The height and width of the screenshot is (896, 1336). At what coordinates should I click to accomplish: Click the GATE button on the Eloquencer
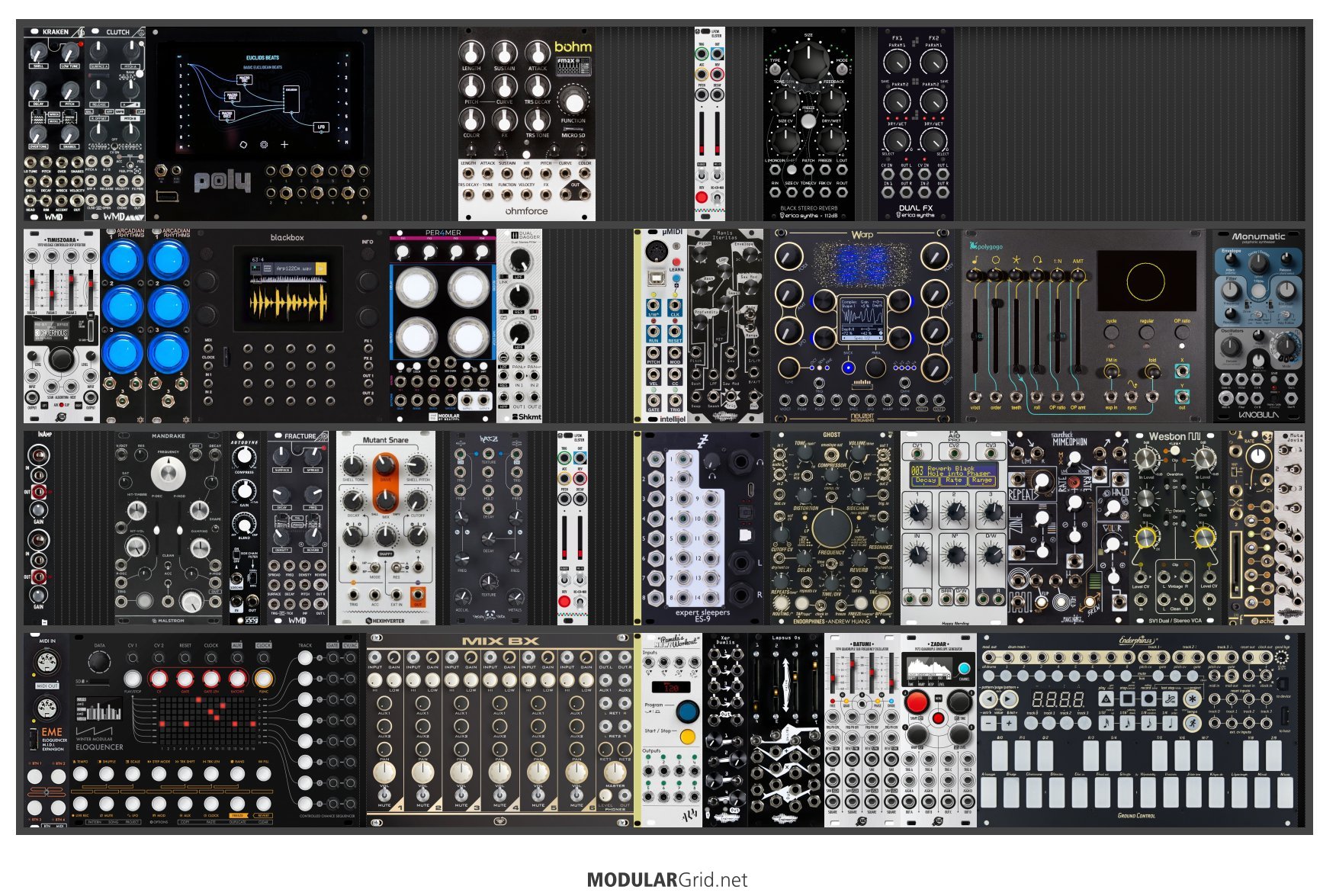coord(185,679)
